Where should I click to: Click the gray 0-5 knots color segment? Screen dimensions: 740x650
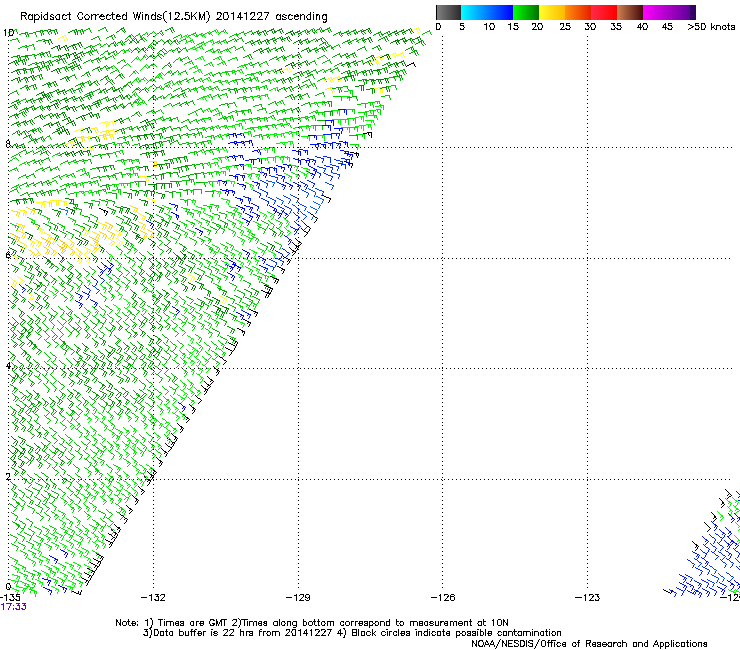(x=448, y=12)
